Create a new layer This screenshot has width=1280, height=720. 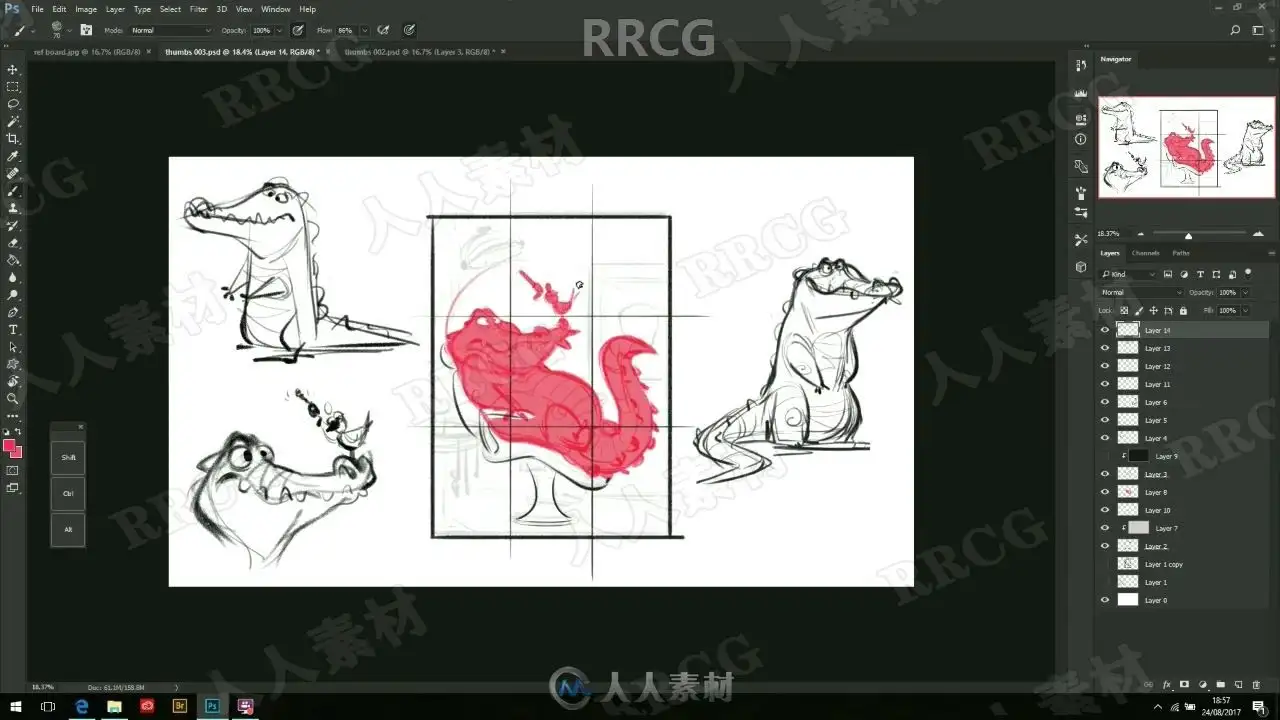tap(1239, 685)
